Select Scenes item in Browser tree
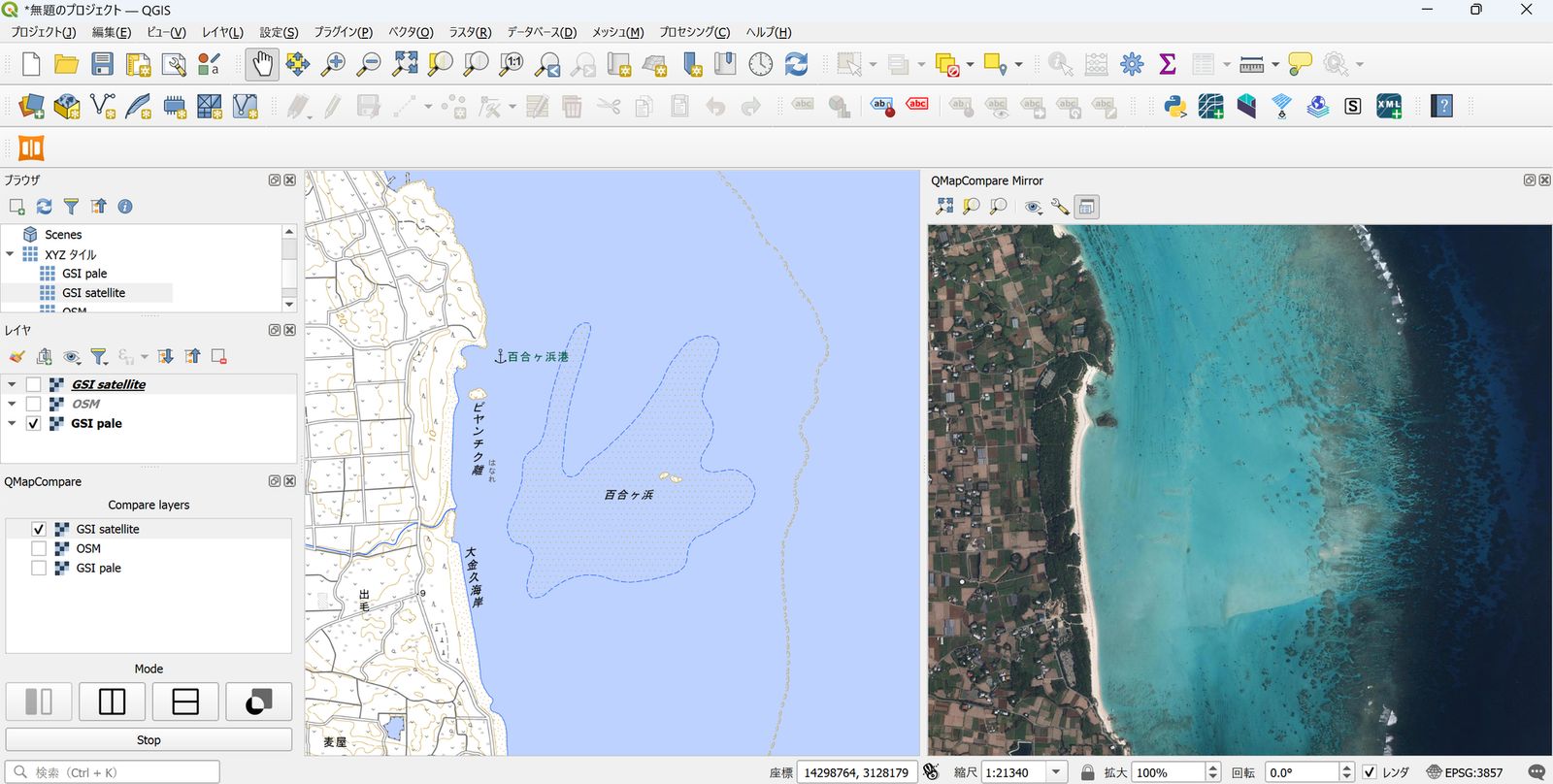This screenshot has width=1553, height=784. [63, 235]
